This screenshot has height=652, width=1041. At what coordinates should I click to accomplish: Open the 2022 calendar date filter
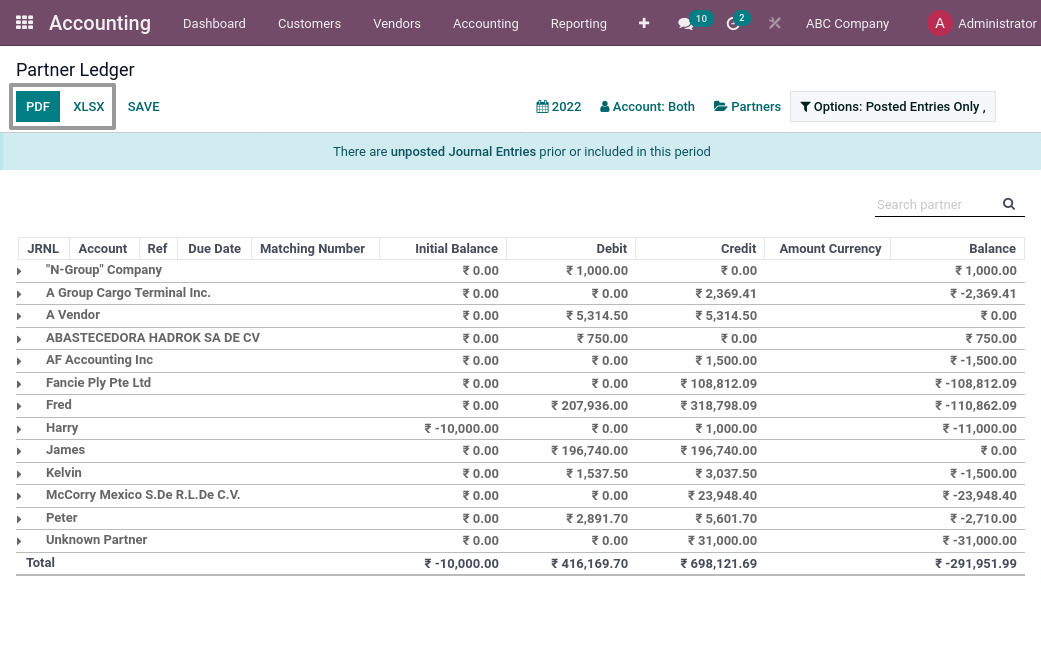tap(558, 106)
